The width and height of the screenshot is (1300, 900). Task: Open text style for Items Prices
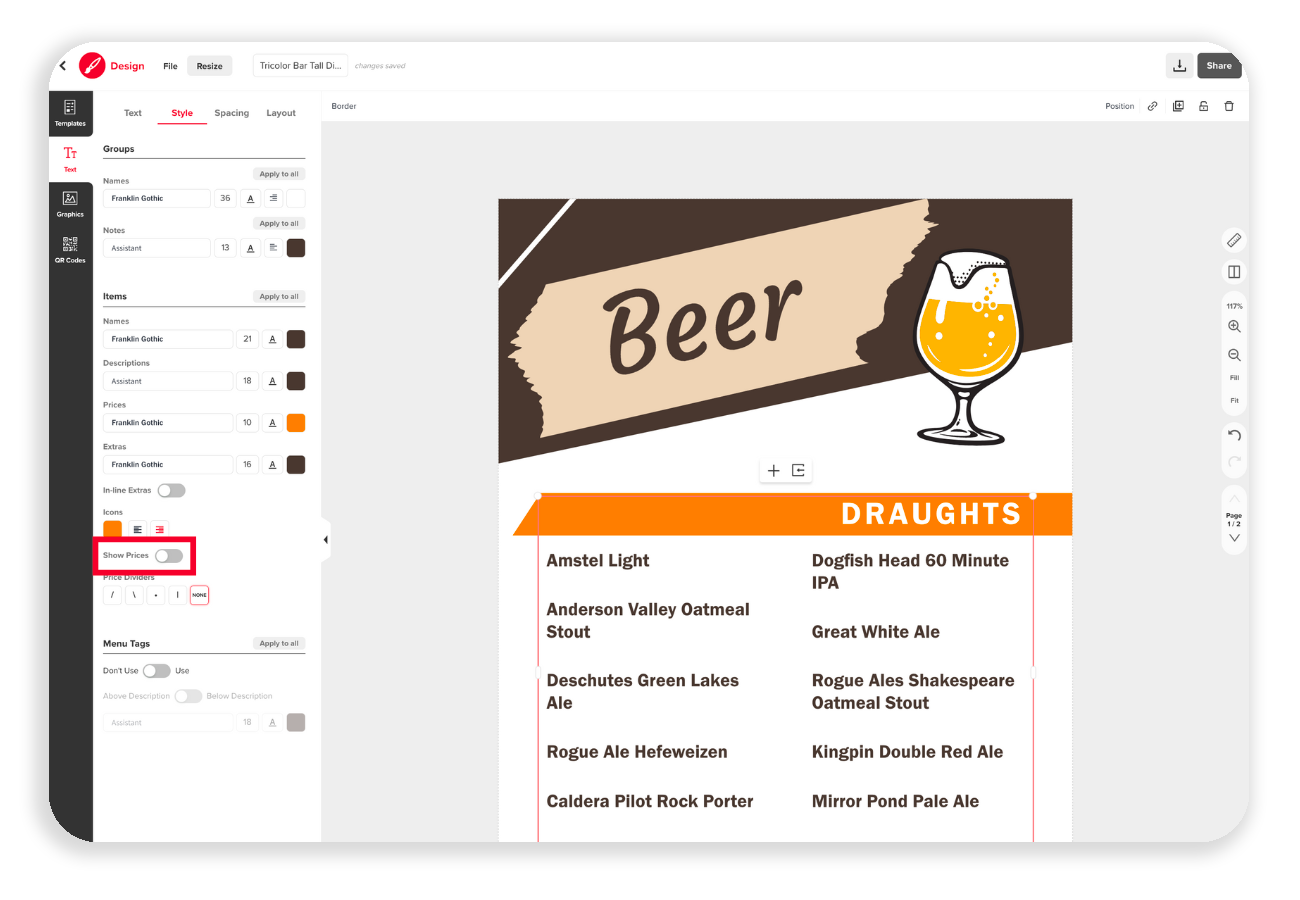[x=272, y=423]
